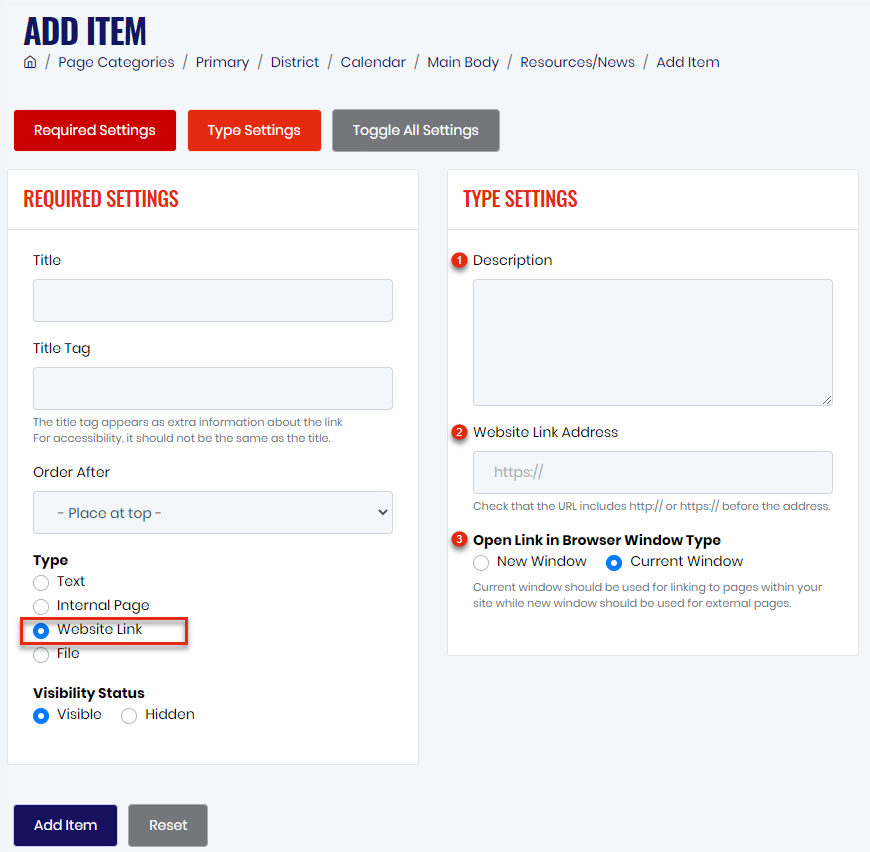Click Toggle All Settings button
Screen dimensions: 870x852
[x=416, y=130]
